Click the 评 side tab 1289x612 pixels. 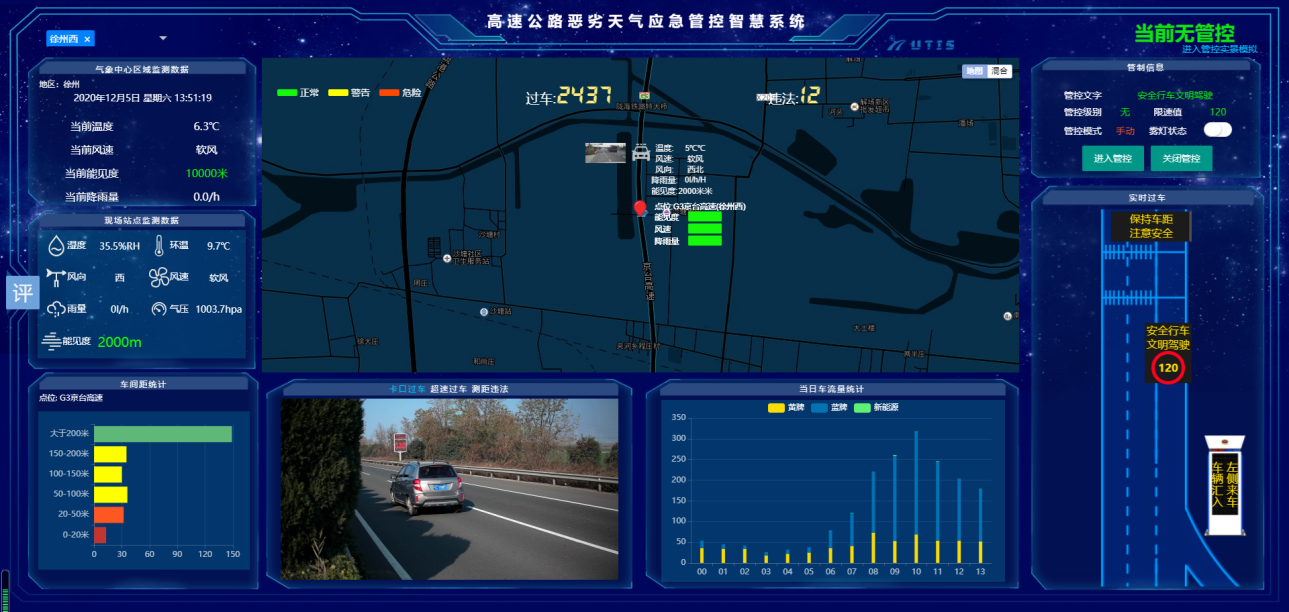pyautogui.click(x=22, y=292)
